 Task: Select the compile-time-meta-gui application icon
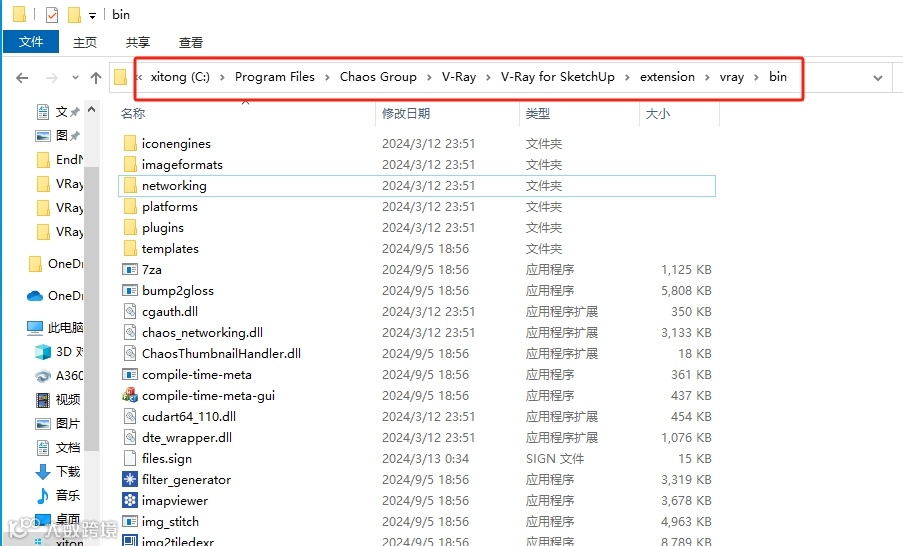pos(130,396)
